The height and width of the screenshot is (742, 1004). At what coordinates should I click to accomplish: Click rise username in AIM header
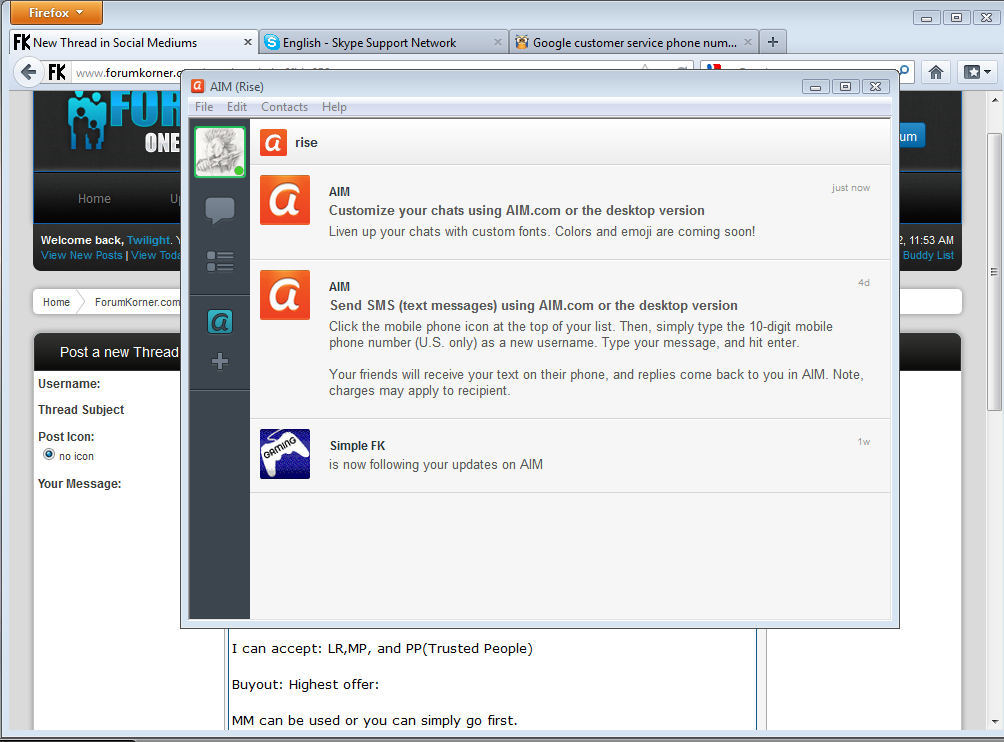(306, 142)
